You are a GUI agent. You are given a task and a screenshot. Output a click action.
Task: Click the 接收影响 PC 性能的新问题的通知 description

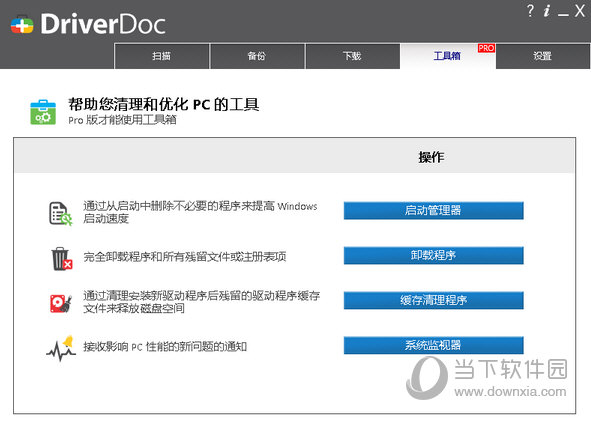[x=165, y=346]
